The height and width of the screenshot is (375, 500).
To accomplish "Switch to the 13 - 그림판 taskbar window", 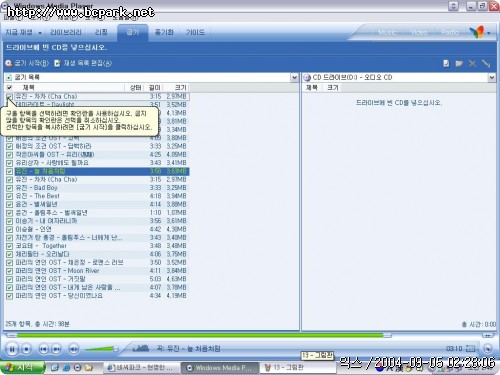I will click(298, 368).
